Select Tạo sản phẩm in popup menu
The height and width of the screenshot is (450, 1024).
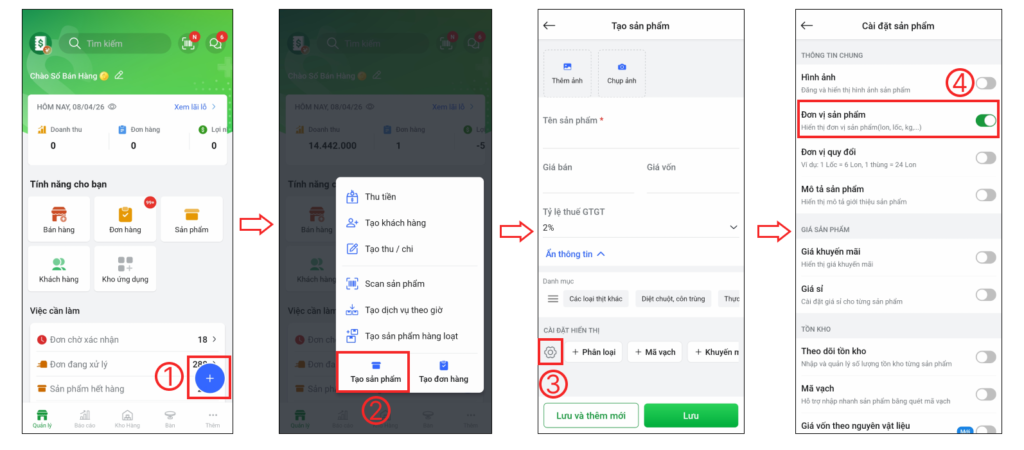[376, 372]
